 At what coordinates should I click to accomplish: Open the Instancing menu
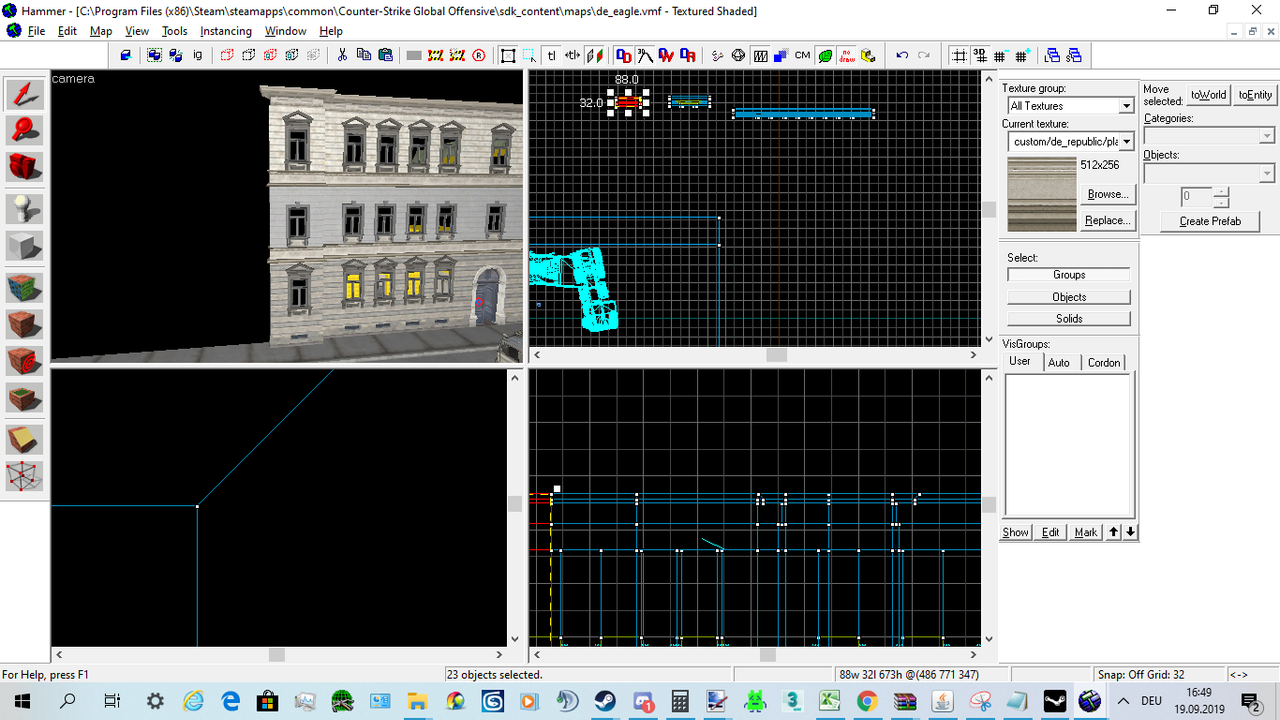(x=226, y=31)
